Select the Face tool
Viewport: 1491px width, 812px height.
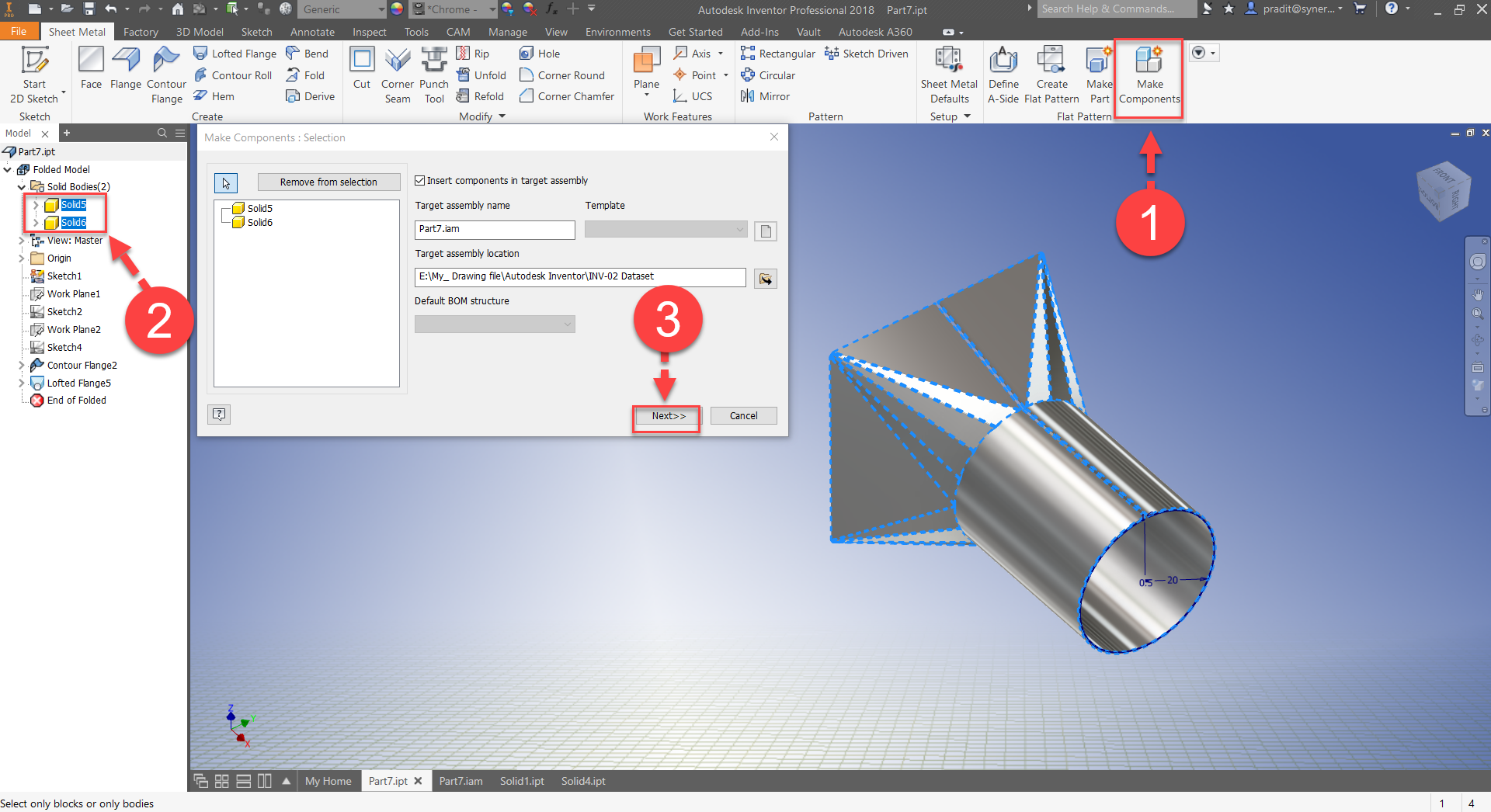[x=91, y=71]
